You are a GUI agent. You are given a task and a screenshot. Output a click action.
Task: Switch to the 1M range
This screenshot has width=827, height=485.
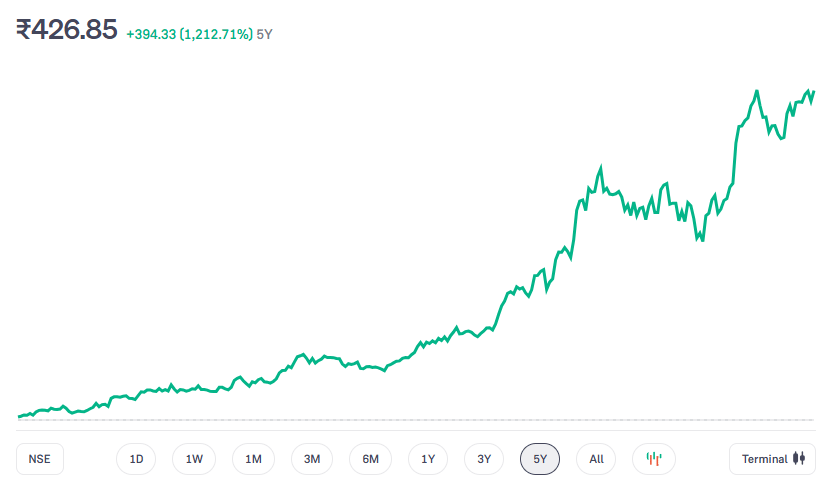tap(253, 459)
